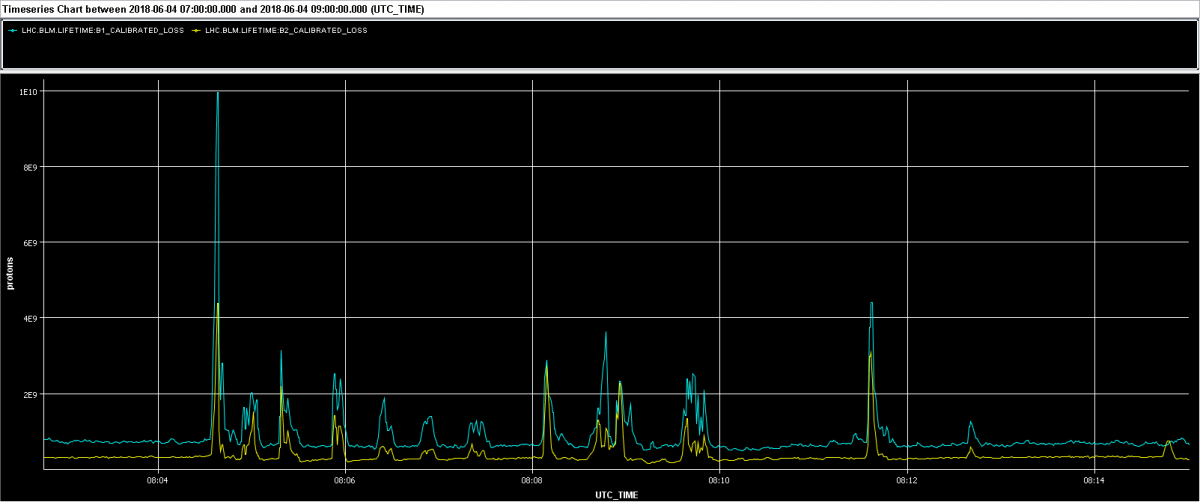The image size is (1200, 502).
Task: Click the yellow B2 legend line marker
Action: (x=198, y=30)
